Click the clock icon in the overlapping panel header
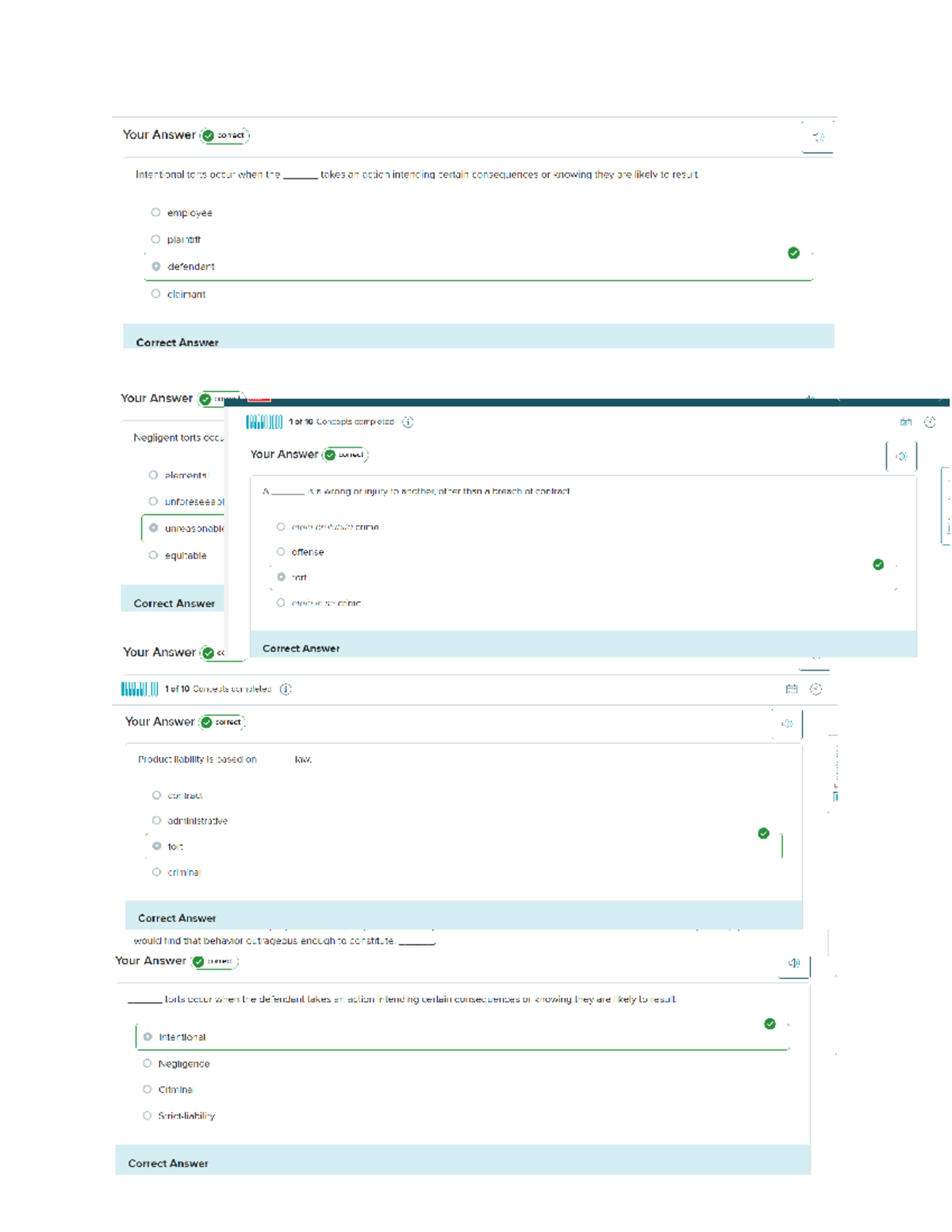The image size is (952, 1232). [x=930, y=422]
